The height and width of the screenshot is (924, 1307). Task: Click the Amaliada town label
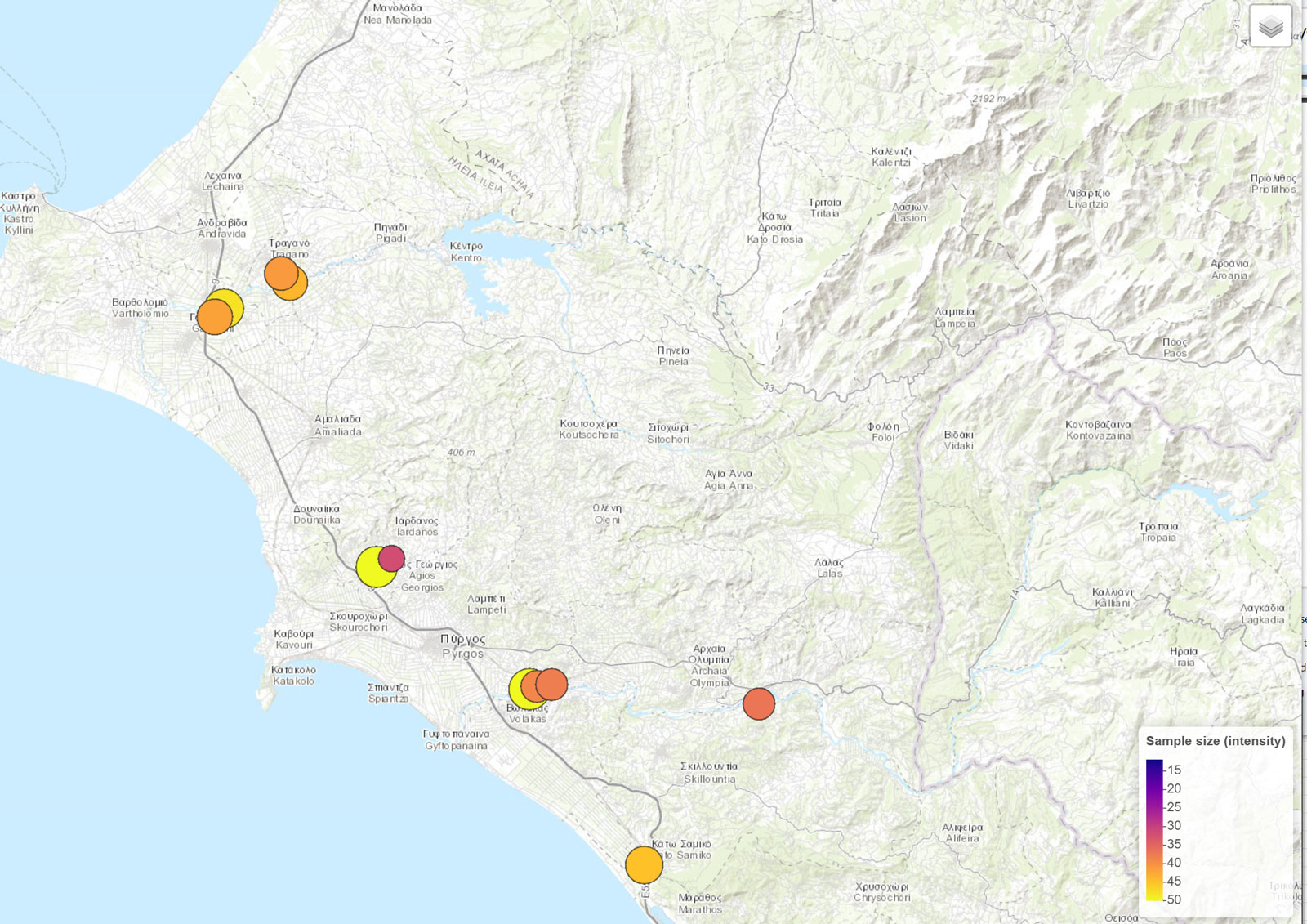[337, 426]
